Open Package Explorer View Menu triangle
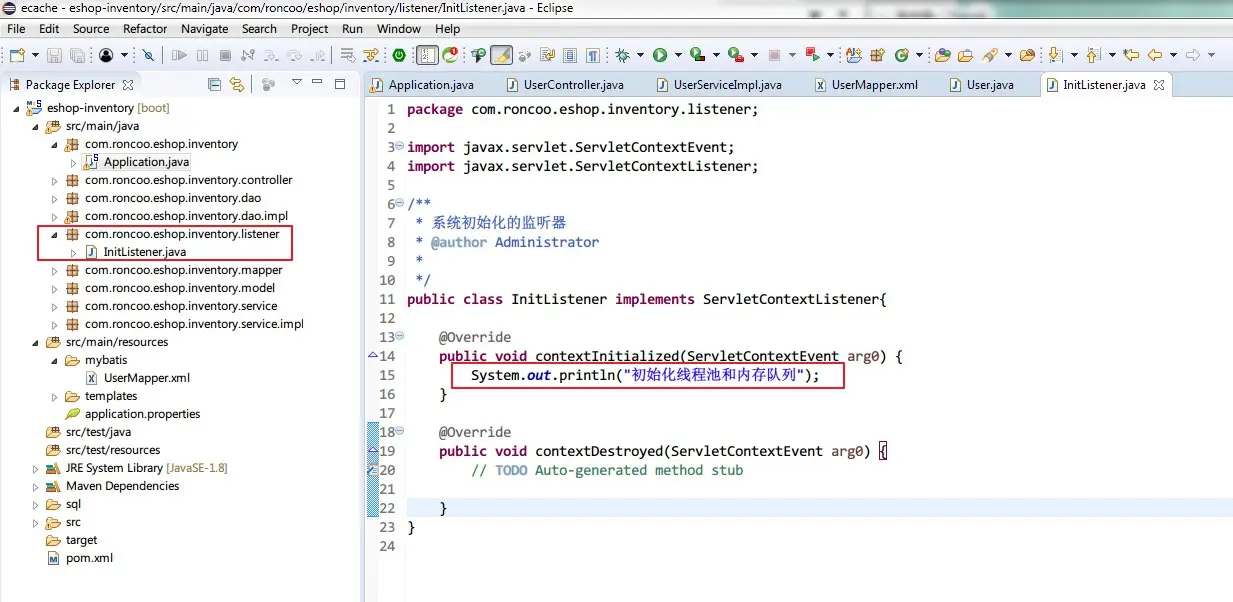1233x602 pixels. tap(297, 83)
